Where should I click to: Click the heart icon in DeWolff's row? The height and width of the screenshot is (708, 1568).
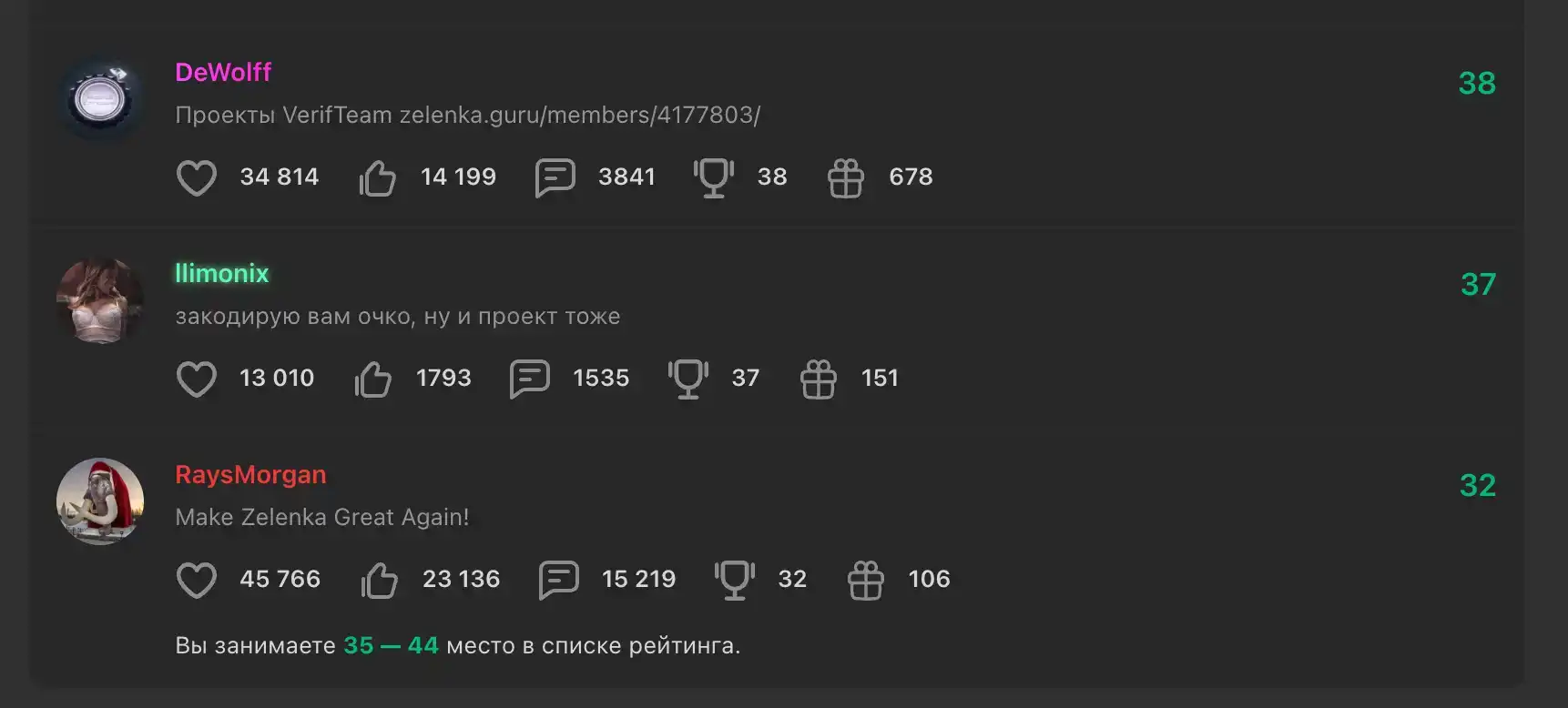(197, 177)
